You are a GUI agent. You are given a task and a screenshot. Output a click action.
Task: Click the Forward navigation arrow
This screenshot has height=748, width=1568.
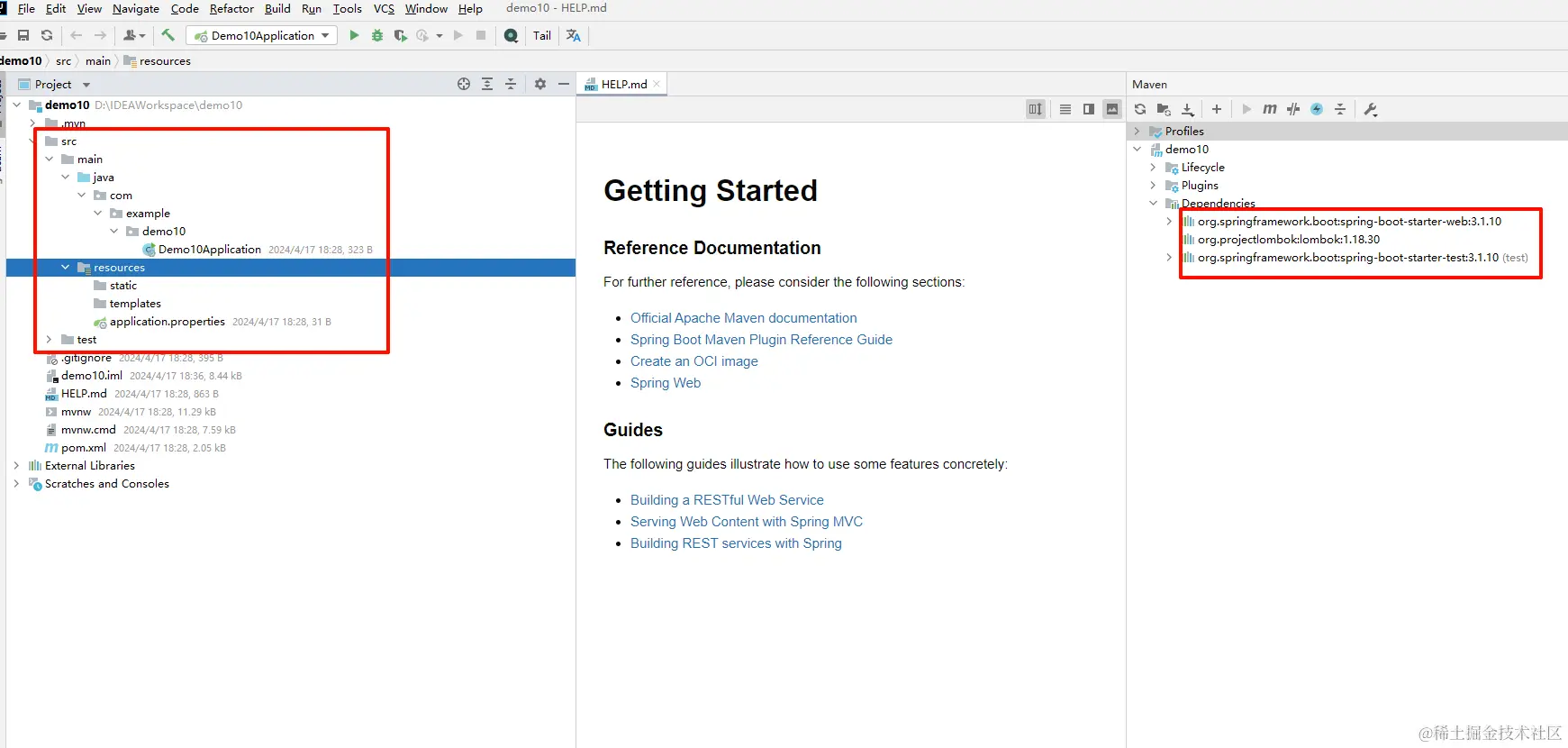[x=100, y=35]
